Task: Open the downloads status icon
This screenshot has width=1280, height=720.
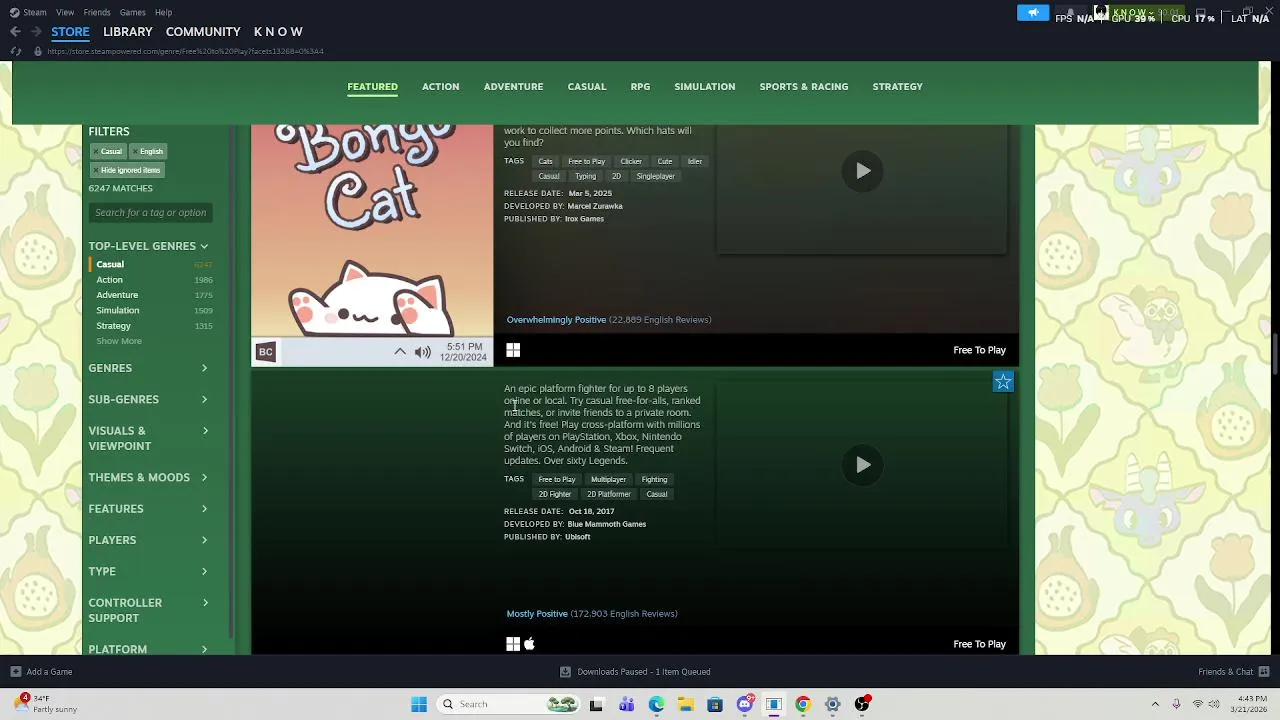Action: 565,672
